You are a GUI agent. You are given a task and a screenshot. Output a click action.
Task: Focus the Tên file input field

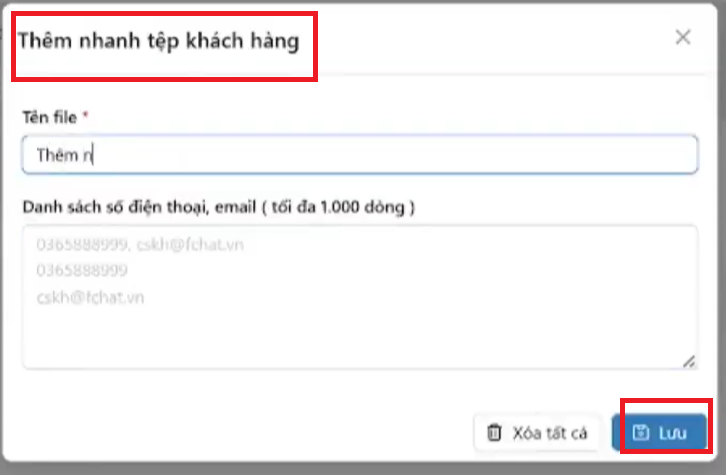coord(360,155)
